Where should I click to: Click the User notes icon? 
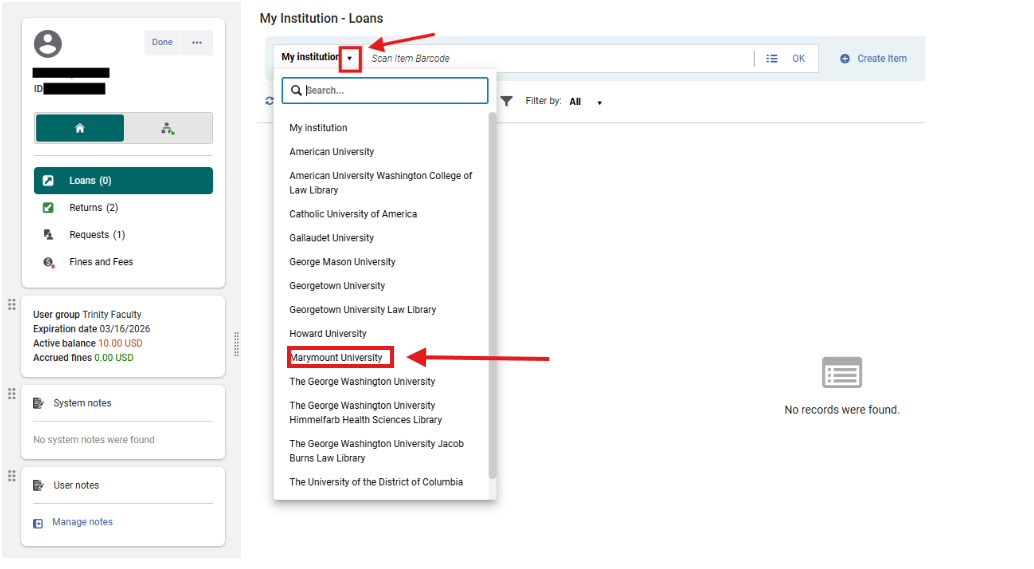(x=38, y=485)
